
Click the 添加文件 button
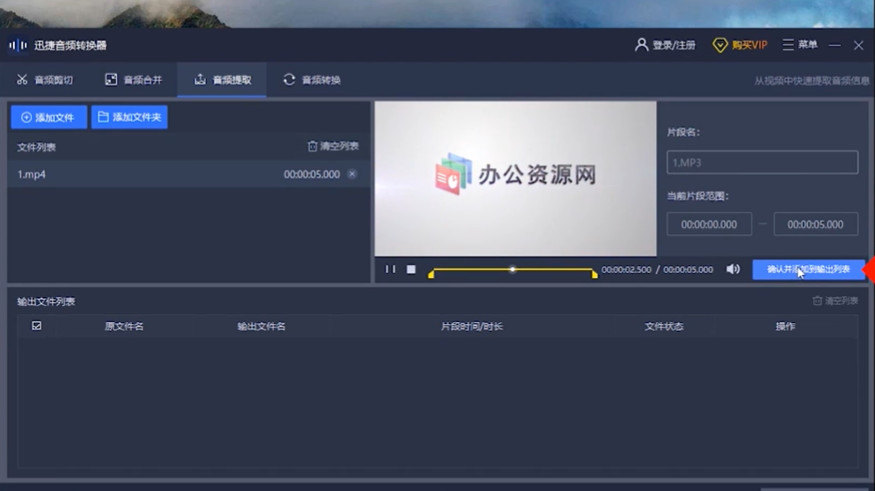pos(49,117)
